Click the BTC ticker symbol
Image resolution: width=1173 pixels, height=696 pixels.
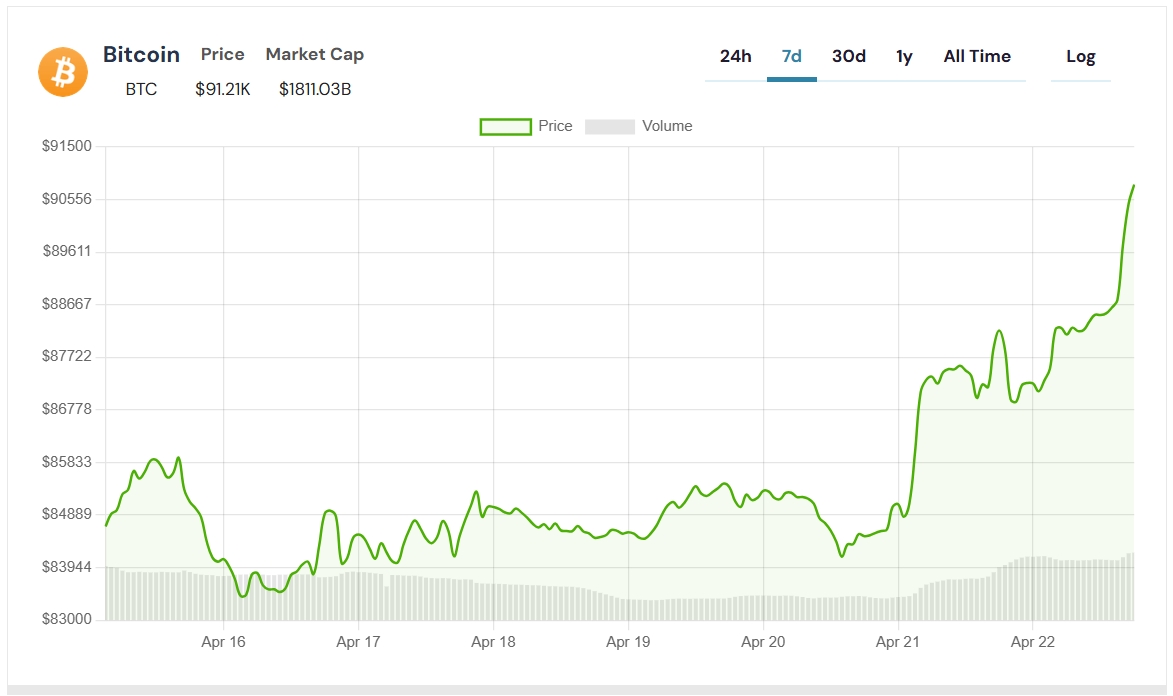[x=141, y=89]
